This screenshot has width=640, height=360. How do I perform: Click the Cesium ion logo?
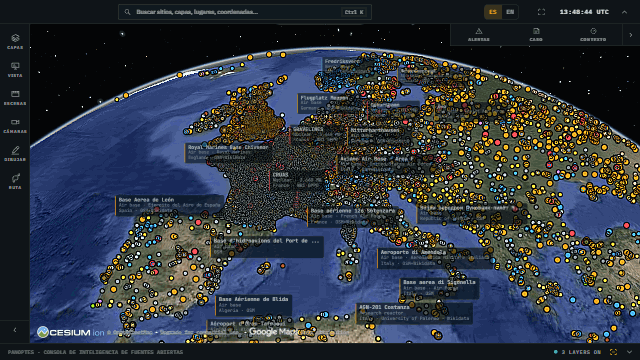[x=70, y=332]
